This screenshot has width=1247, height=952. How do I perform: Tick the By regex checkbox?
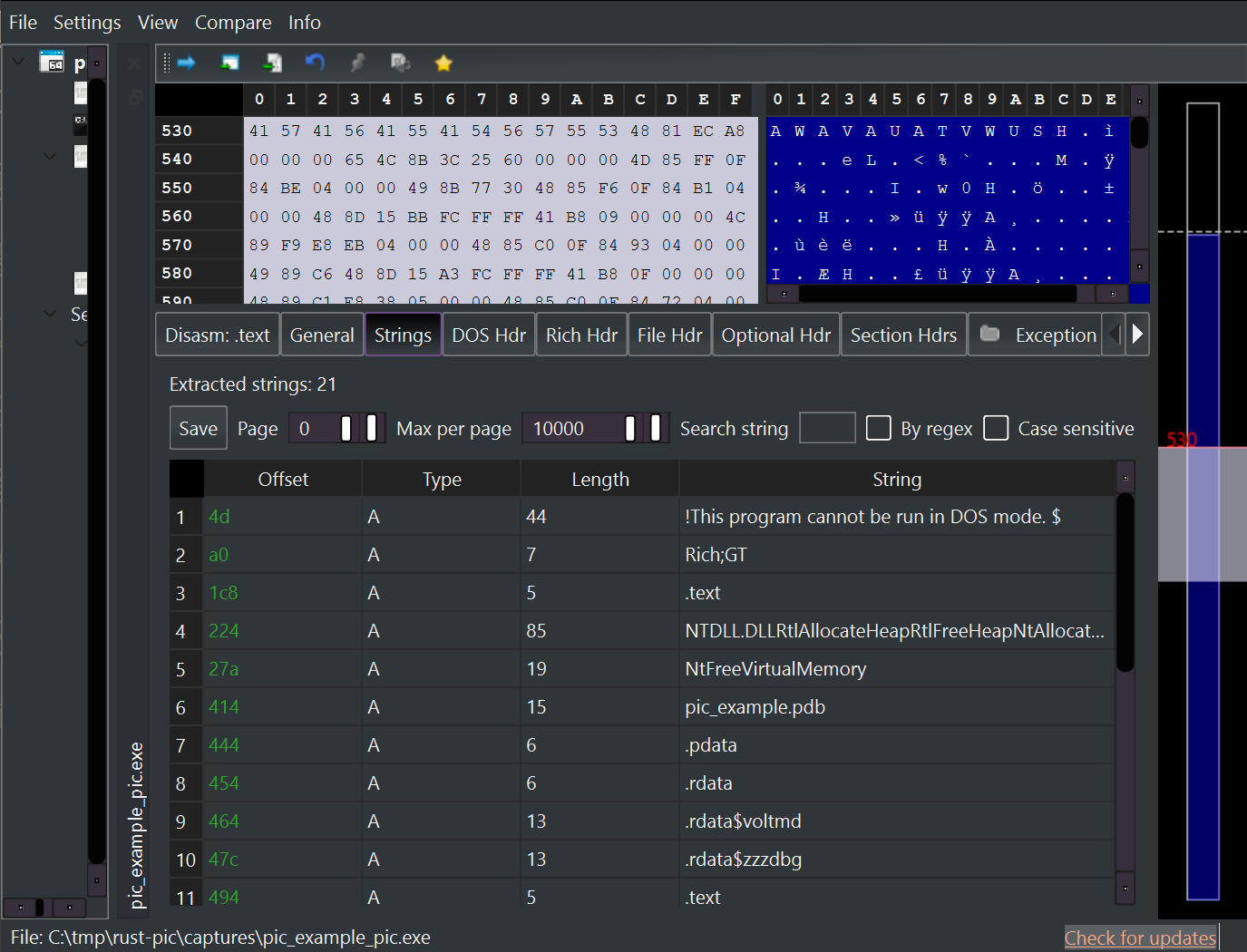878,428
